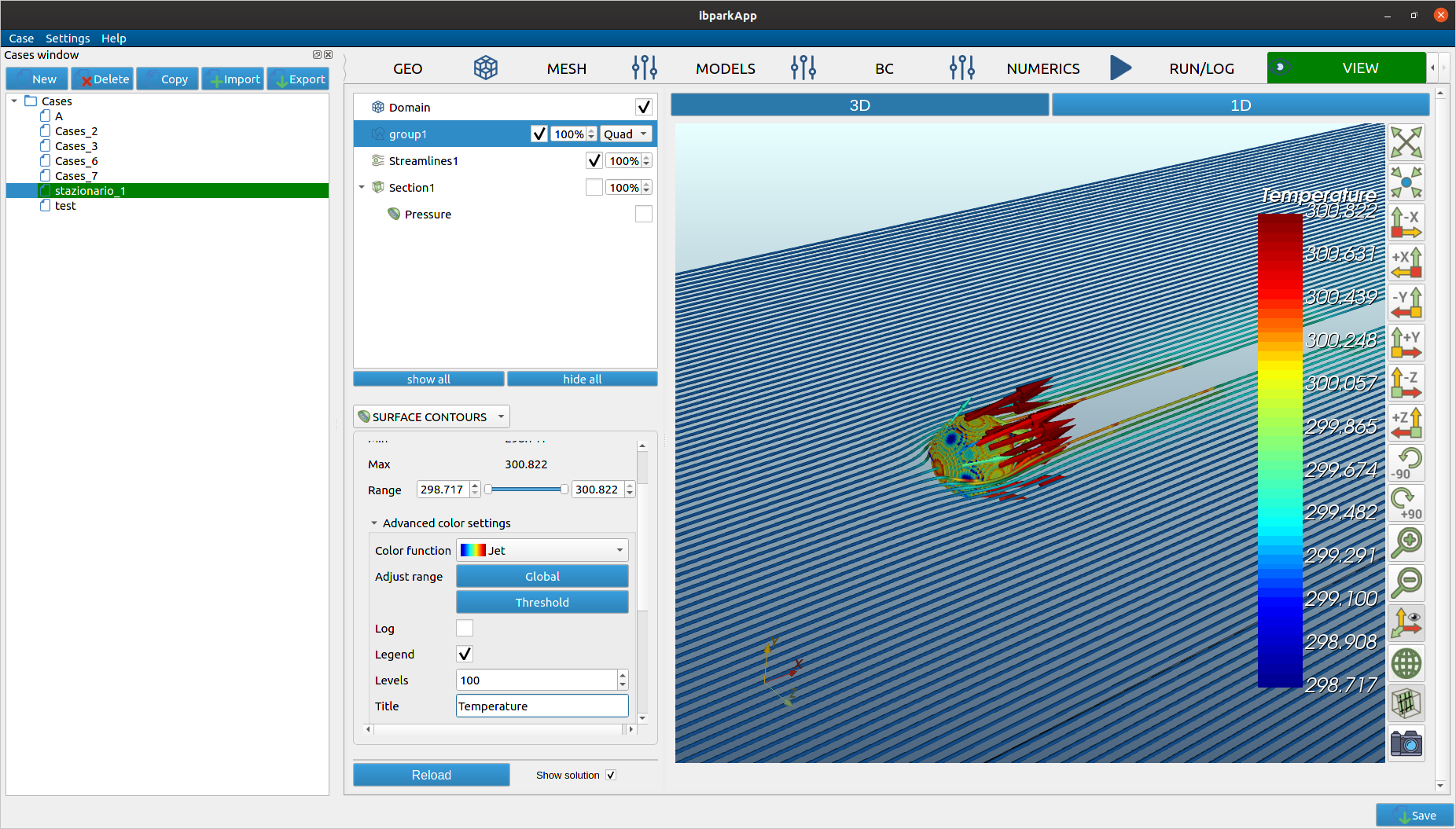
Task: Enable Pressure visibility checkbox
Action: tap(643, 215)
